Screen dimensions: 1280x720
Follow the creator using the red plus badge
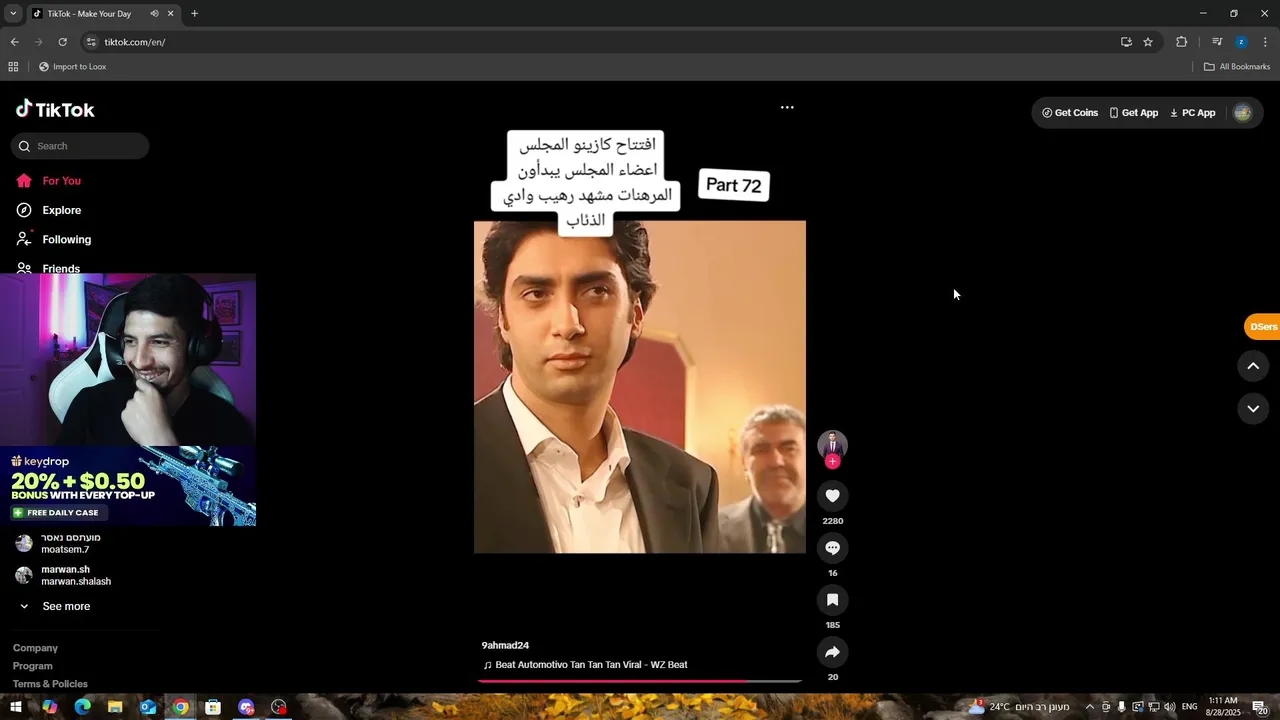click(832, 462)
